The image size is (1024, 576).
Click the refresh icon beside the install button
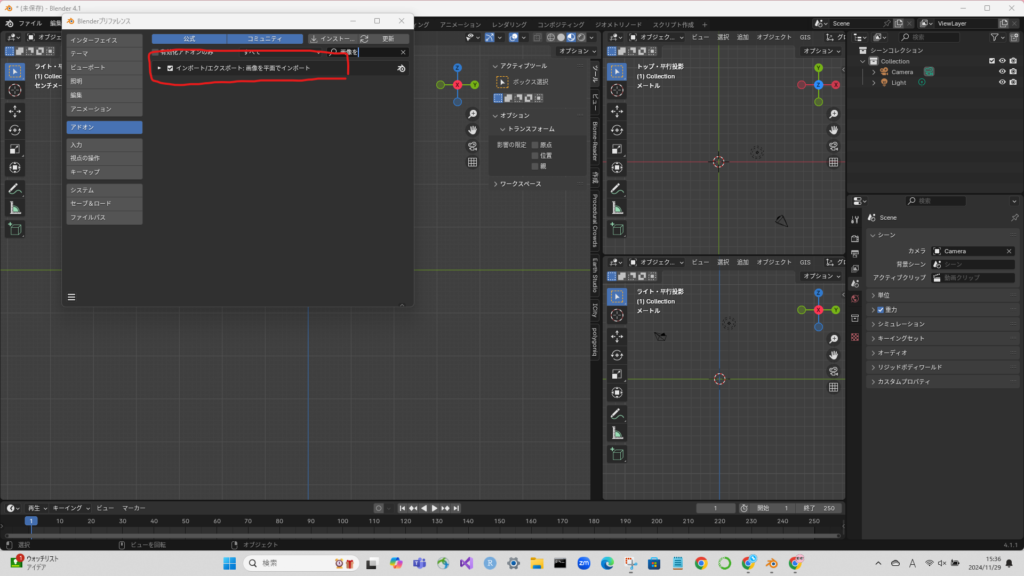pyautogui.click(x=366, y=38)
